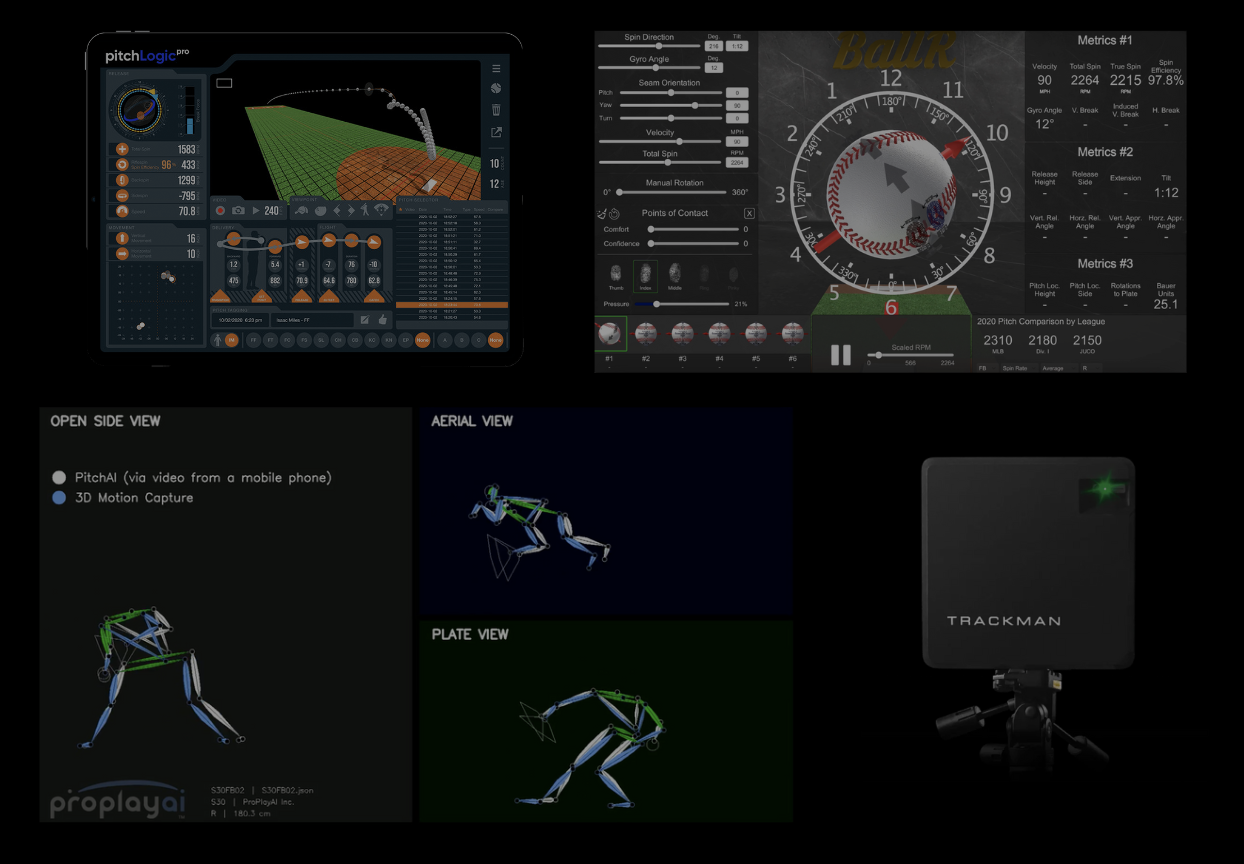Click the pitcher figure icon in bottom row
Image resolution: width=1244 pixels, height=864 pixels.
217,340
